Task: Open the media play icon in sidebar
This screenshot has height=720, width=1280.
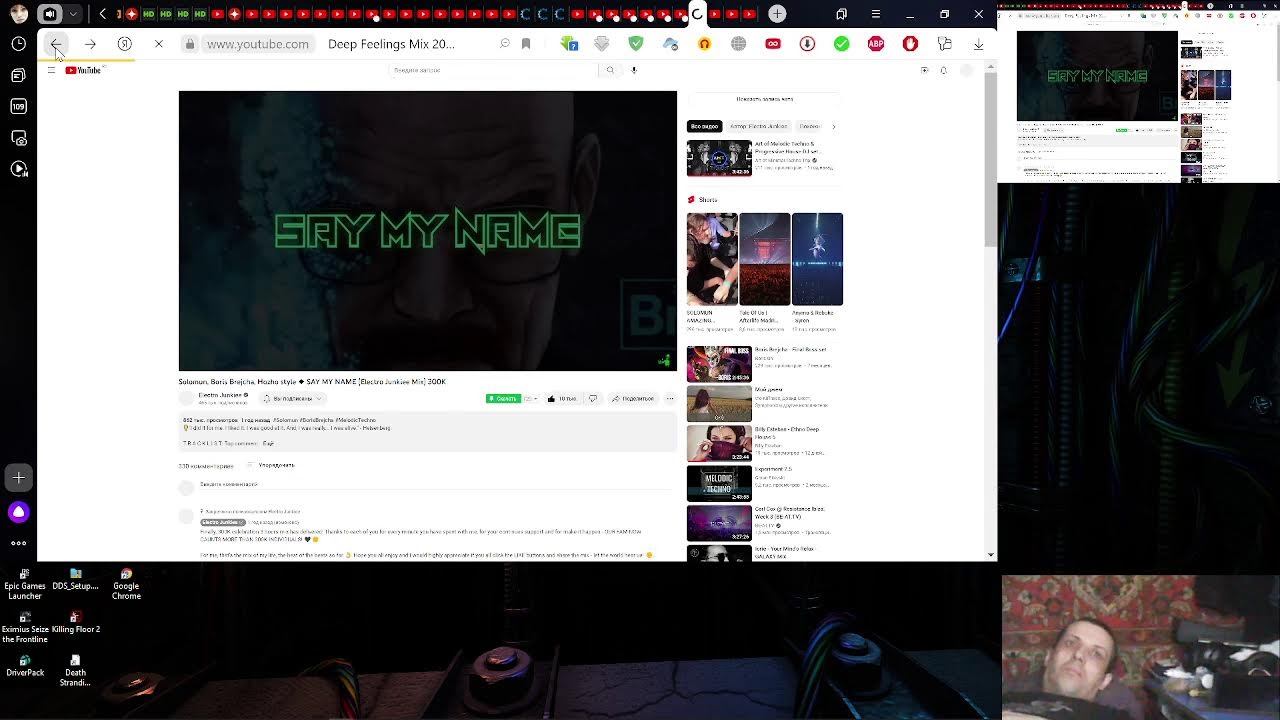Action: coord(18,169)
